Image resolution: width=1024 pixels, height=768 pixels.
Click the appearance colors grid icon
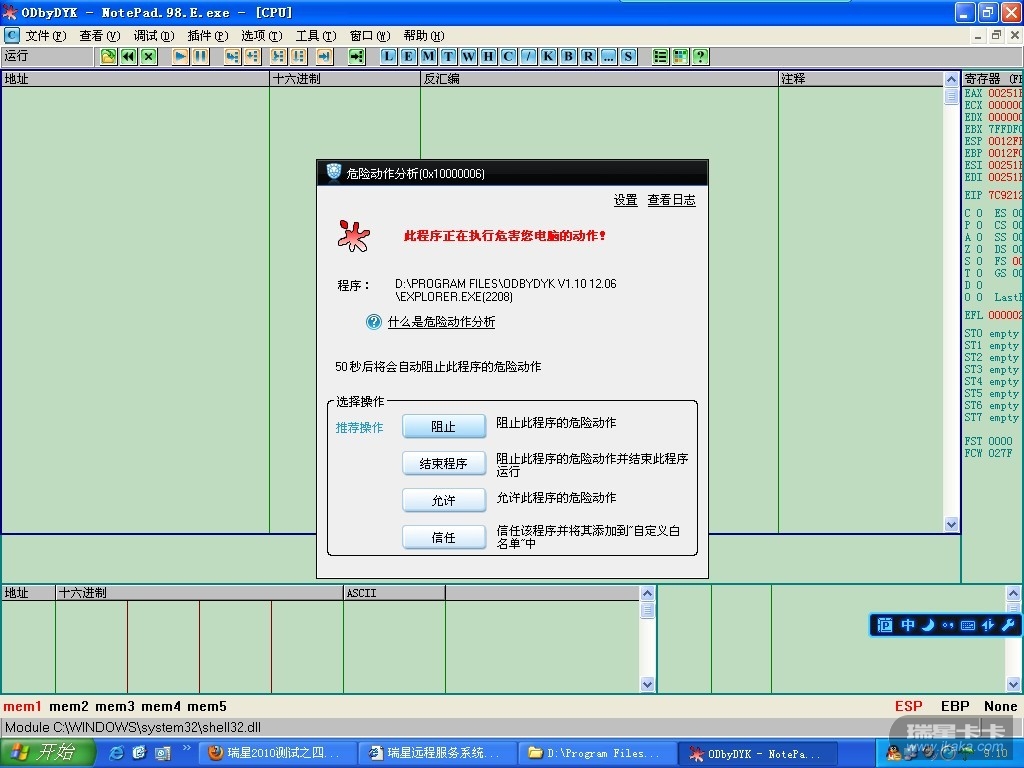(680, 57)
